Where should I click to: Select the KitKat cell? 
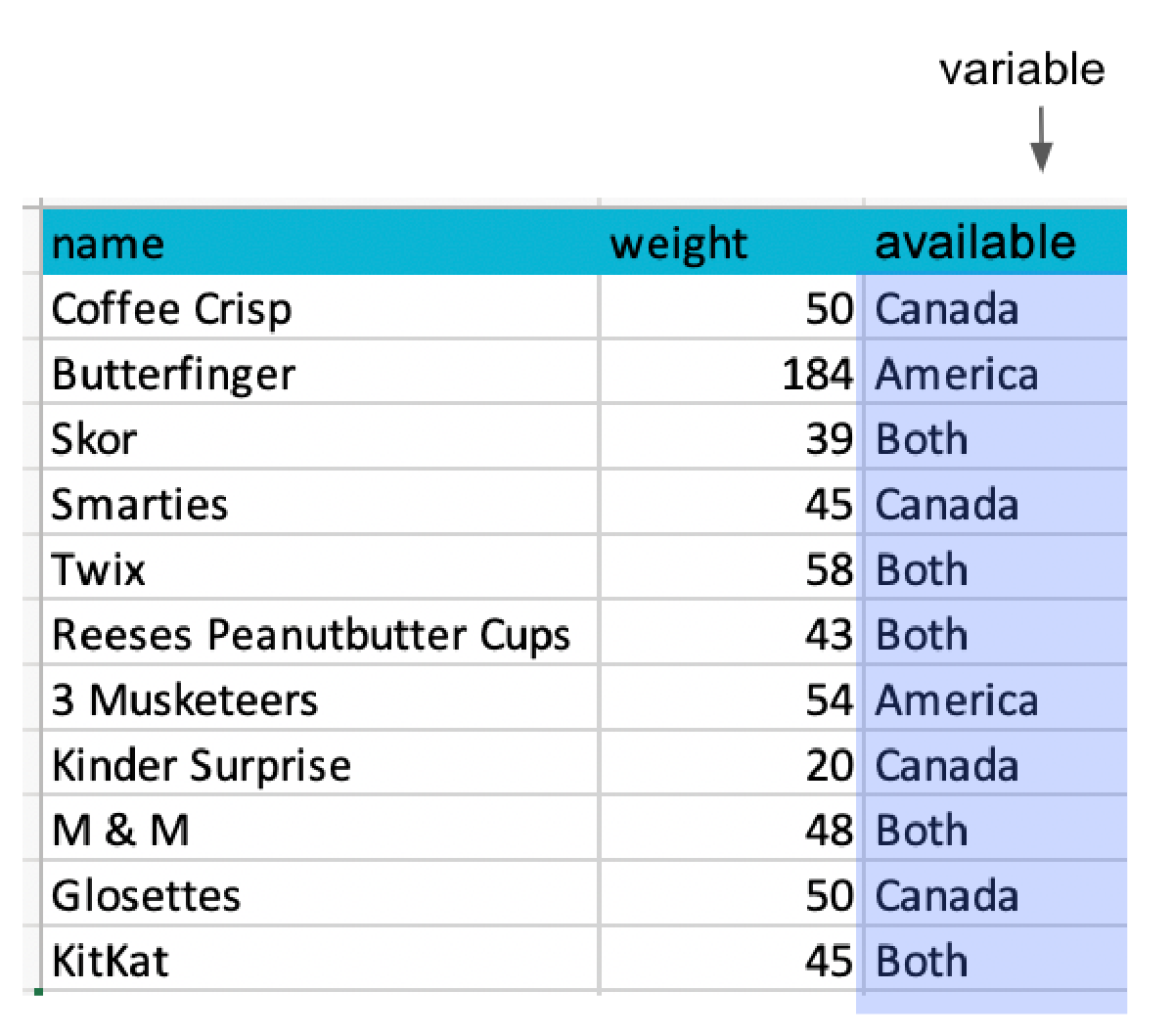click(x=111, y=962)
